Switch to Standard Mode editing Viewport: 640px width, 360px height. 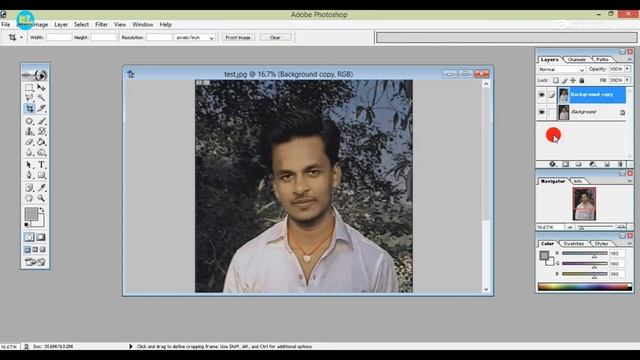pyautogui.click(x=29, y=237)
